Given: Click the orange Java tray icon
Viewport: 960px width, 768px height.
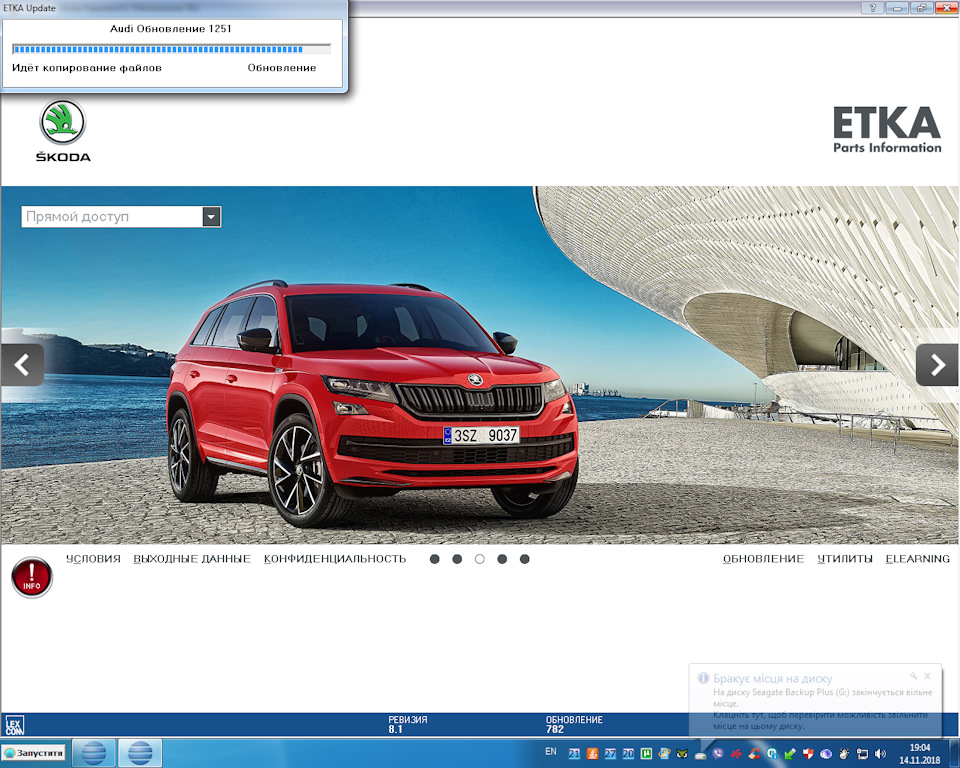Looking at the screenshot, I should click(x=592, y=754).
